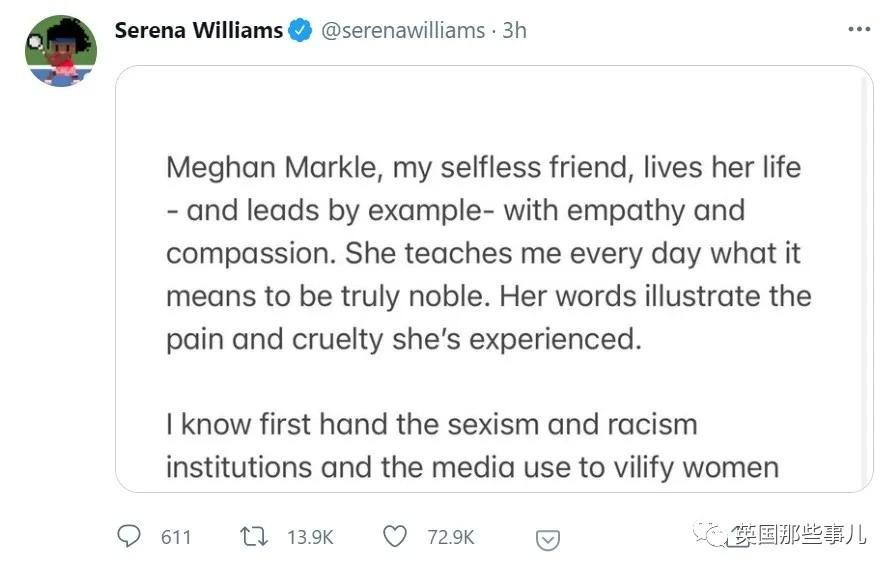Click the 3h tweet timestamp
895x573 pixels.
(514, 30)
